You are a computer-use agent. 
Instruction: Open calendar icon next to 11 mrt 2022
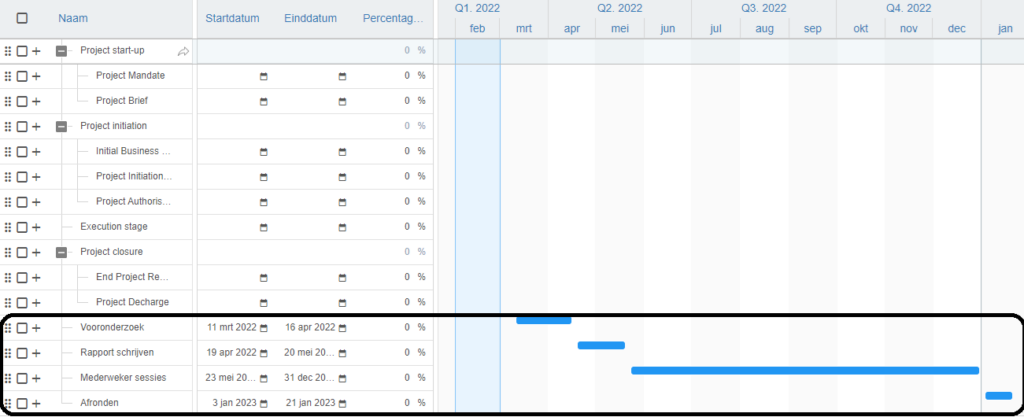(x=264, y=328)
